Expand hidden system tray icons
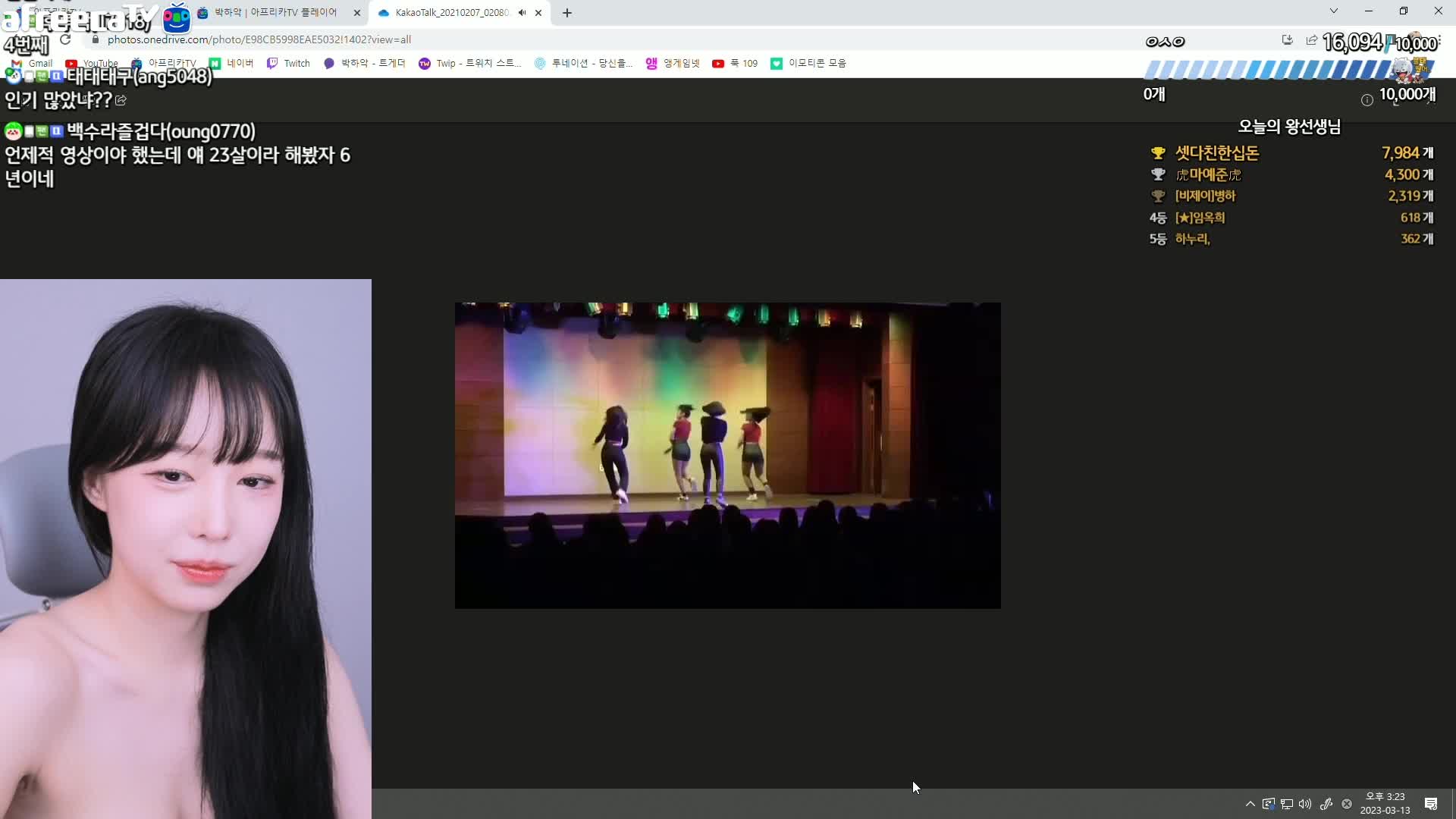 tap(1250, 804)
